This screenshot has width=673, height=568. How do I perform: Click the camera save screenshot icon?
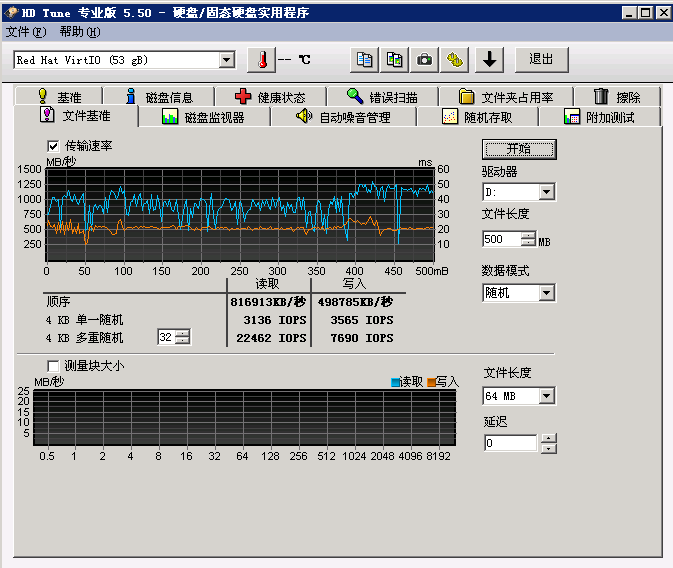pyautogui.click(x=425, y=60)
